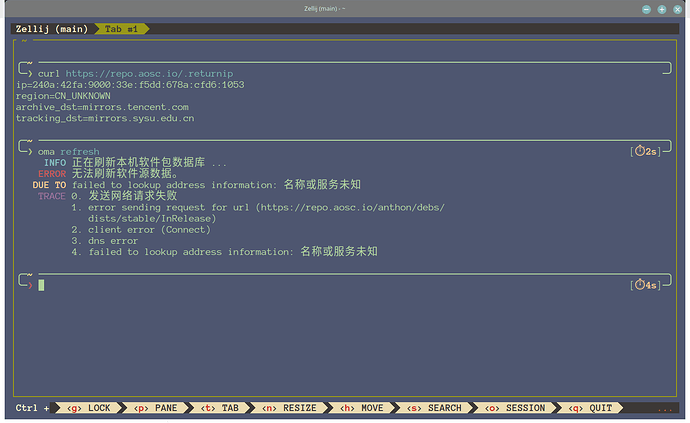The height and width of the screenshot is (423, 690).
Task: Click the '发送网络请求失败' trace line
Action: pos(124,196)
